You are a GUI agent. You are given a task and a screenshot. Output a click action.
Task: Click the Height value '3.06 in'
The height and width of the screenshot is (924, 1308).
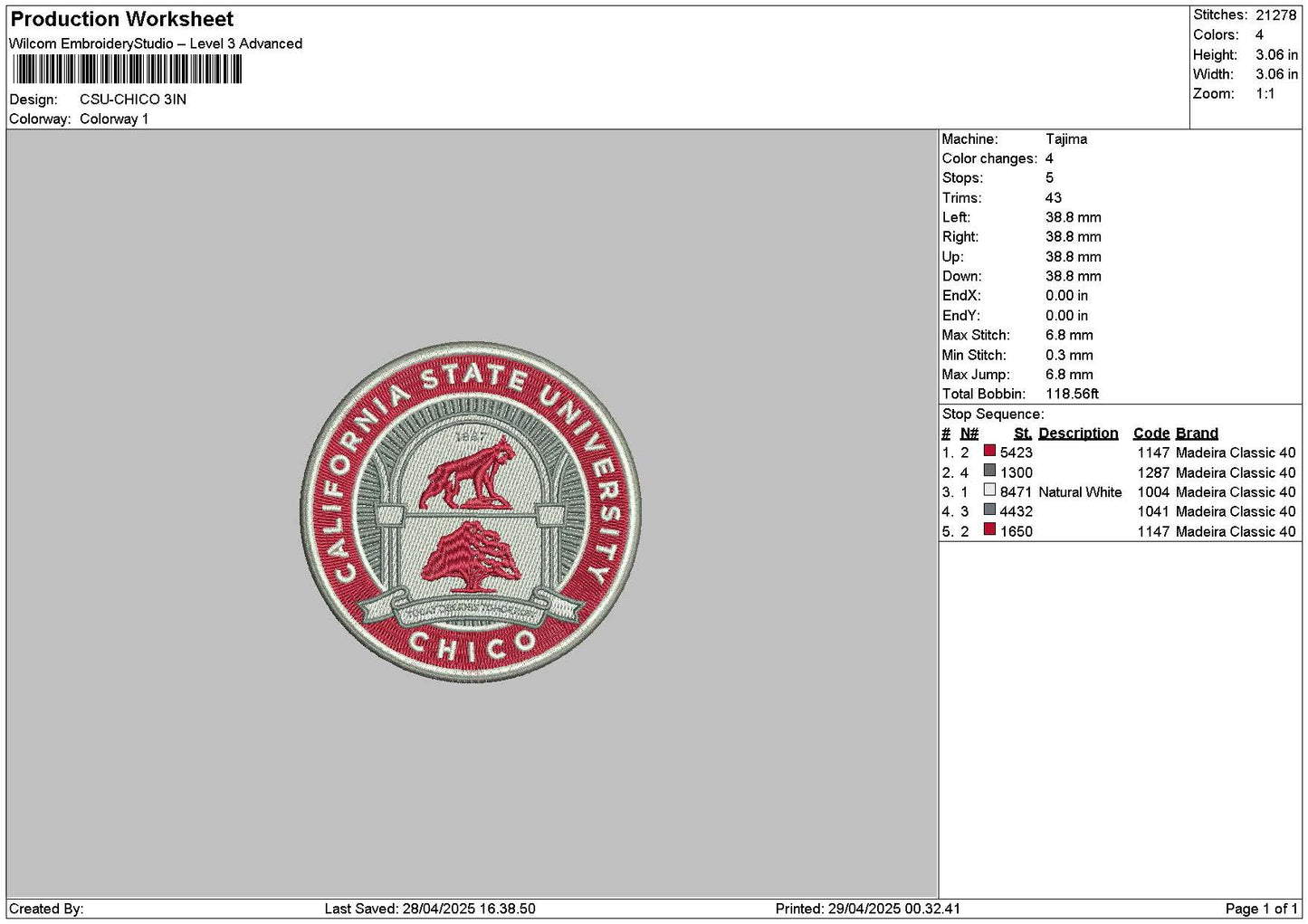click(x=1276, y=55)
